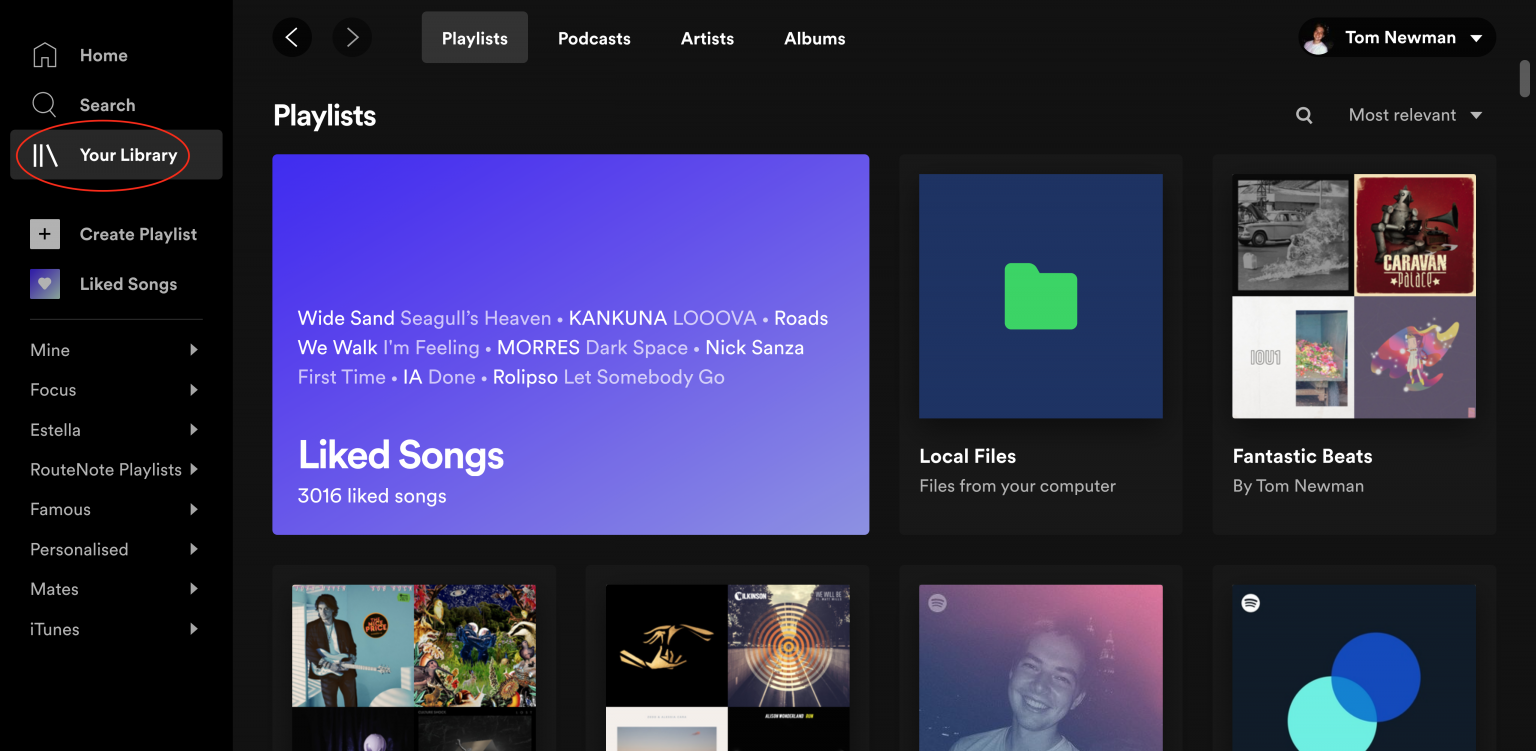Screen dimensions: 1536x751
Task: Switch to the Artists tab
Action: [707, 39]
